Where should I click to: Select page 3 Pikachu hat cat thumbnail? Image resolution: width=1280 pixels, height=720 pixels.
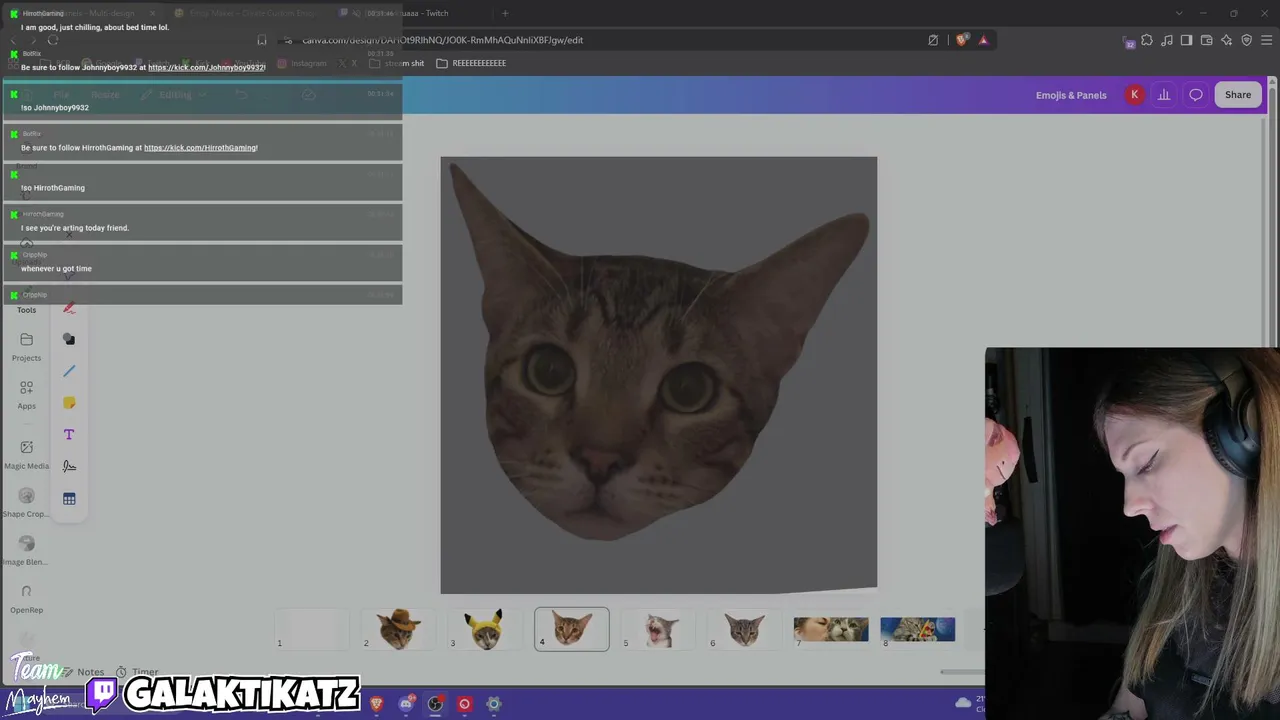(x=485, y=629)
